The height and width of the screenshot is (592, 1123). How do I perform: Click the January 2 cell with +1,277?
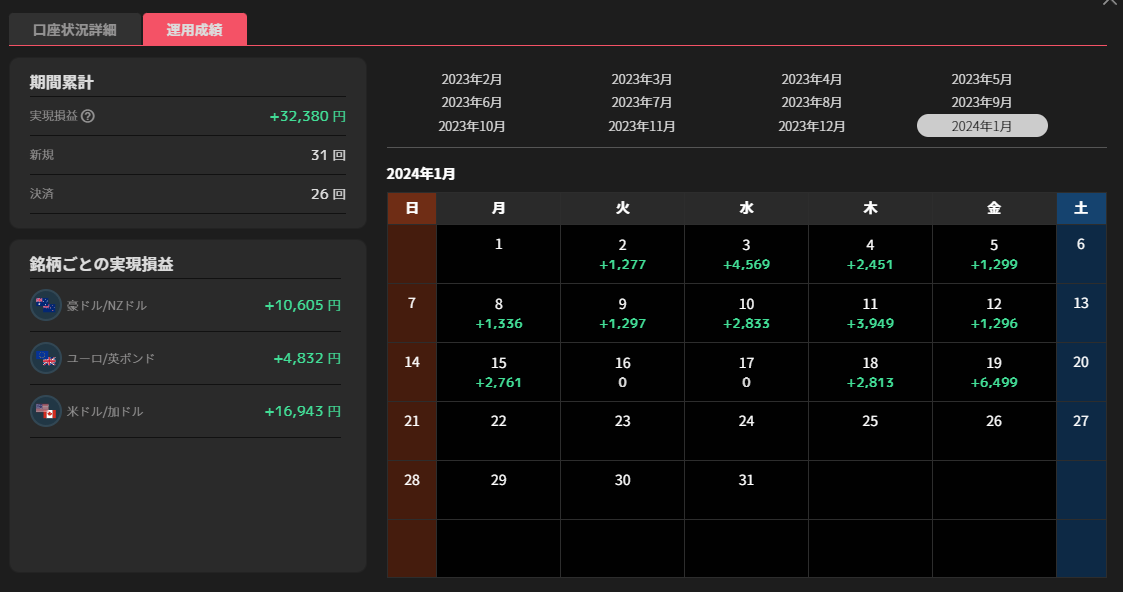622,254
